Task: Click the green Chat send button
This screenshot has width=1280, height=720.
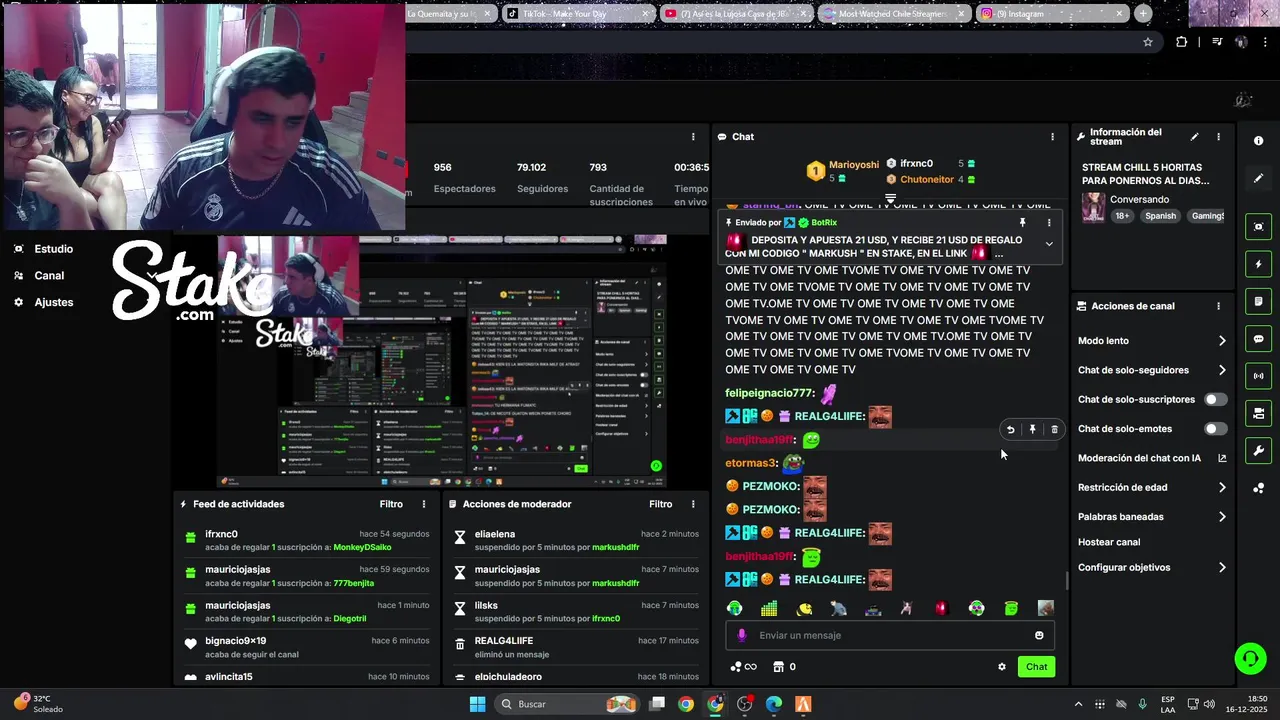Action: [x=1036, y=667]
